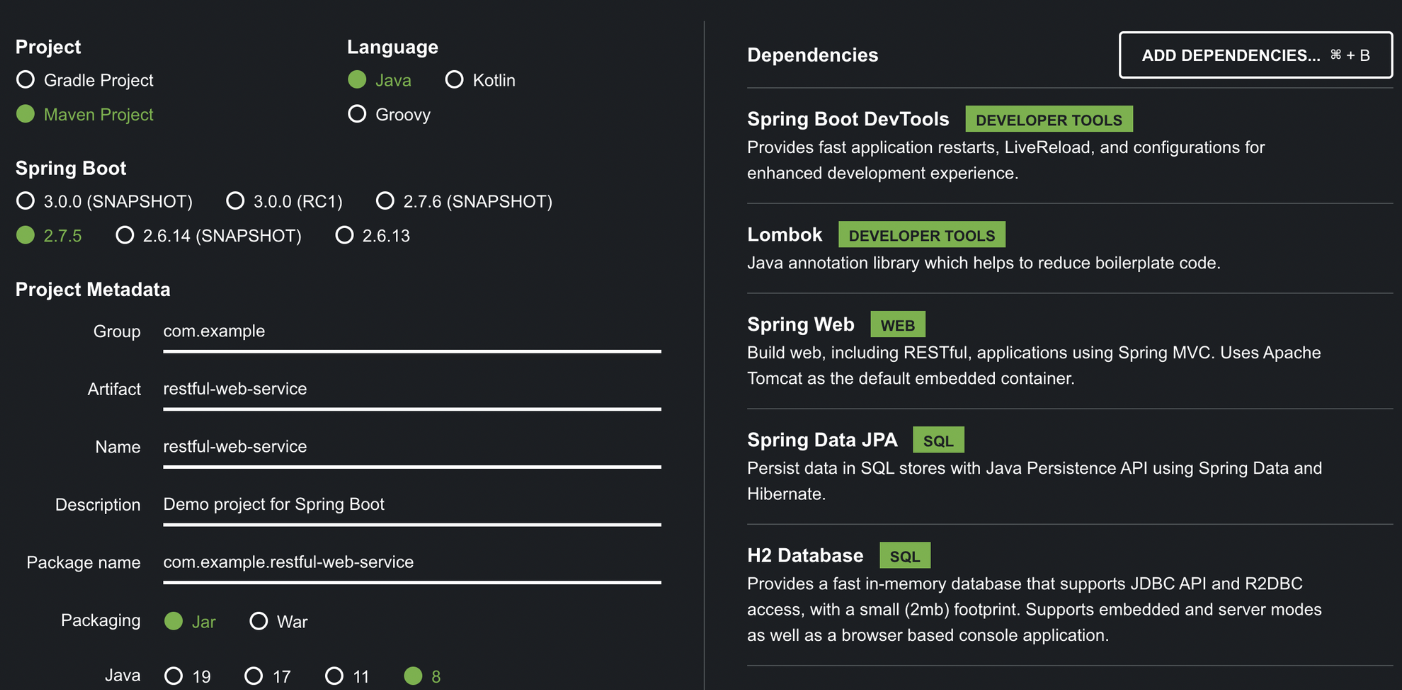
Task: Click the Spring Boot section heading
Action: coord(71,168)
